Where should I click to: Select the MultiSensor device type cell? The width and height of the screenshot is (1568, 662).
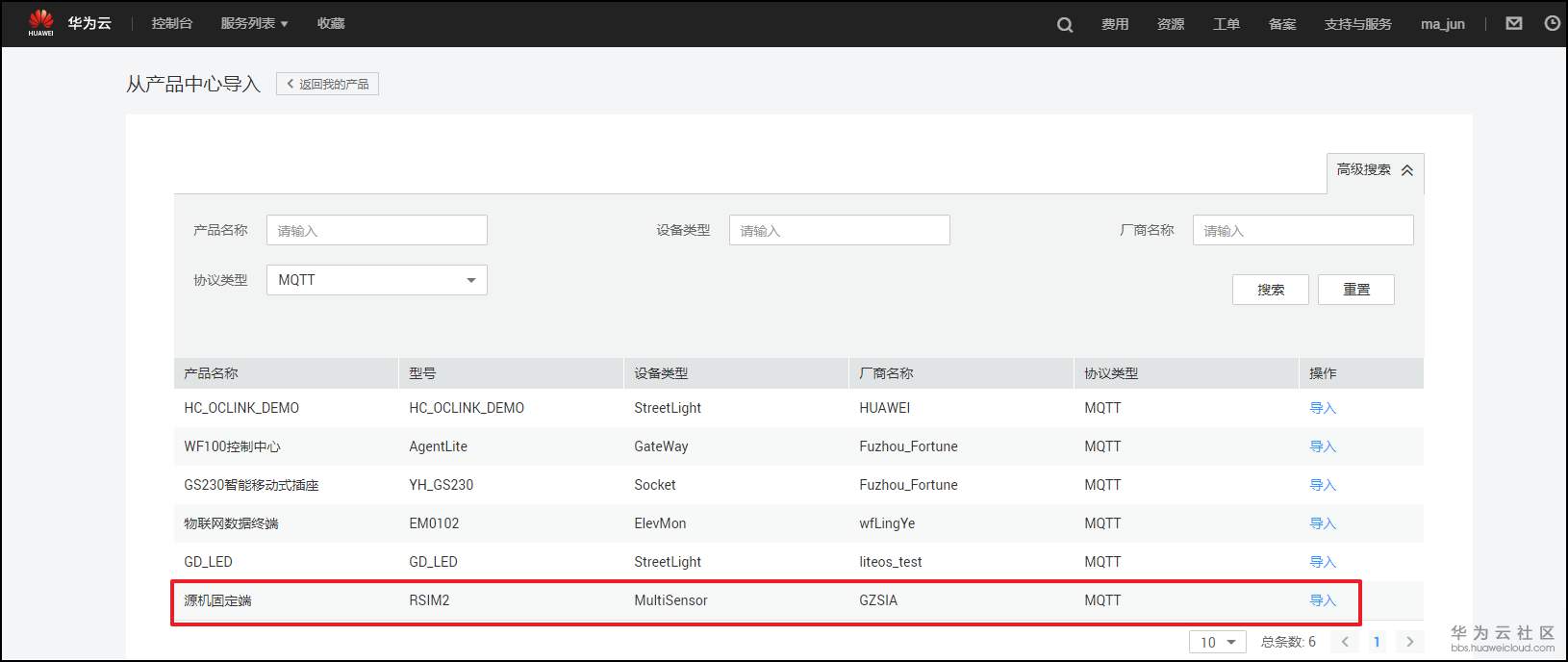[670, 600]
